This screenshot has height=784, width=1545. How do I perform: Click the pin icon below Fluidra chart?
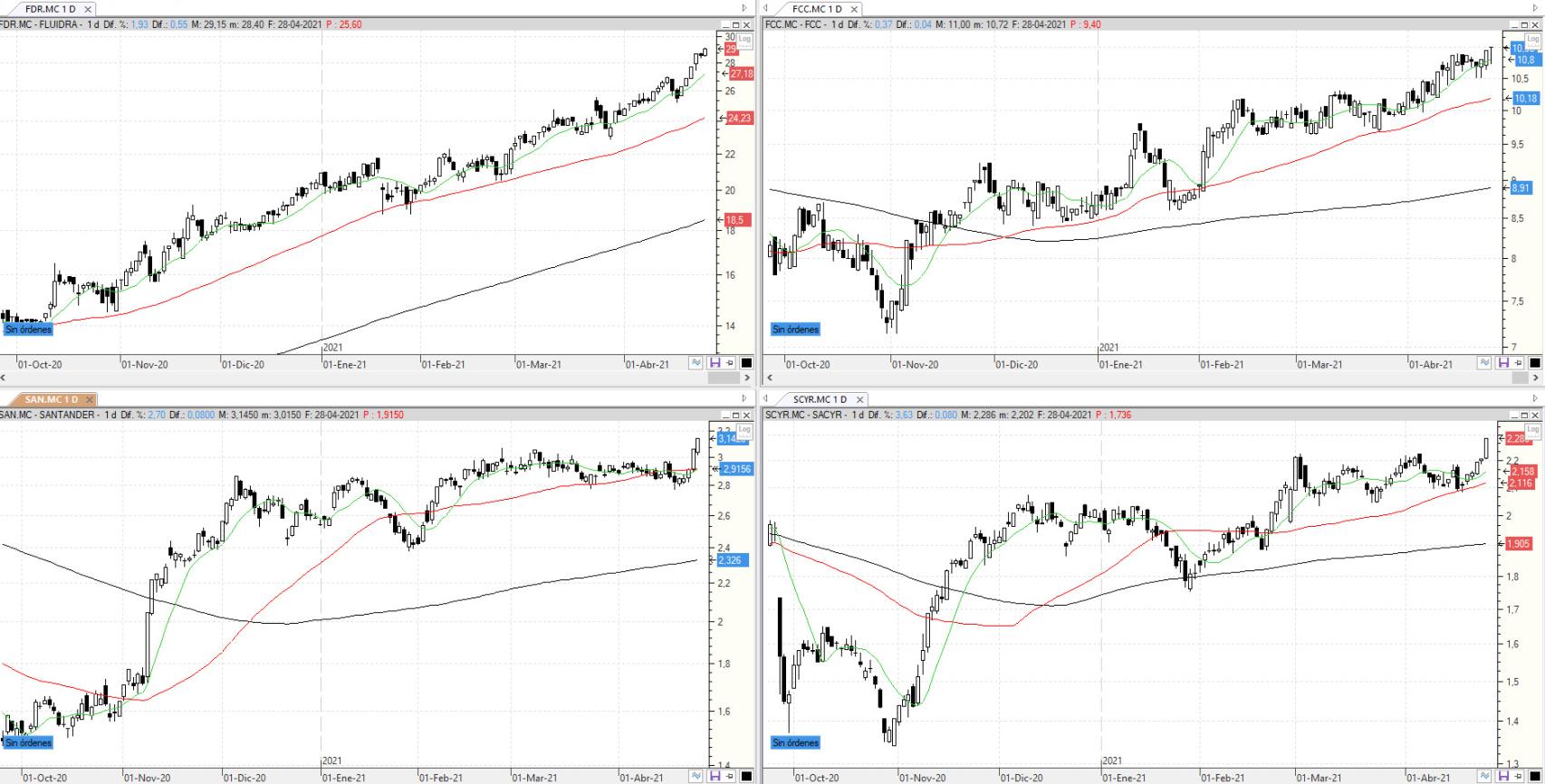pos(729,363)
